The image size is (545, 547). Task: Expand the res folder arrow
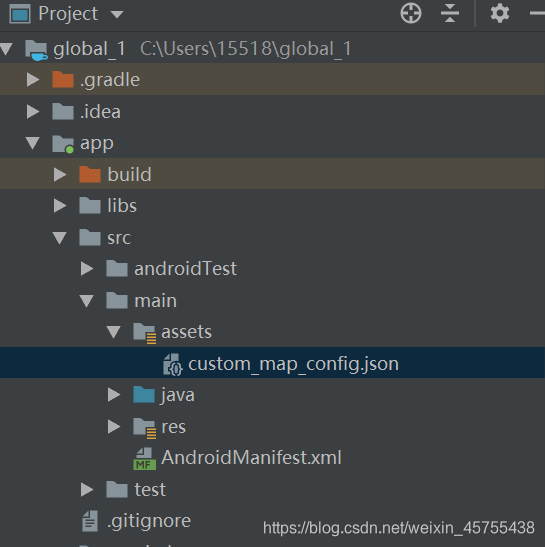click(x=114, y=427)
